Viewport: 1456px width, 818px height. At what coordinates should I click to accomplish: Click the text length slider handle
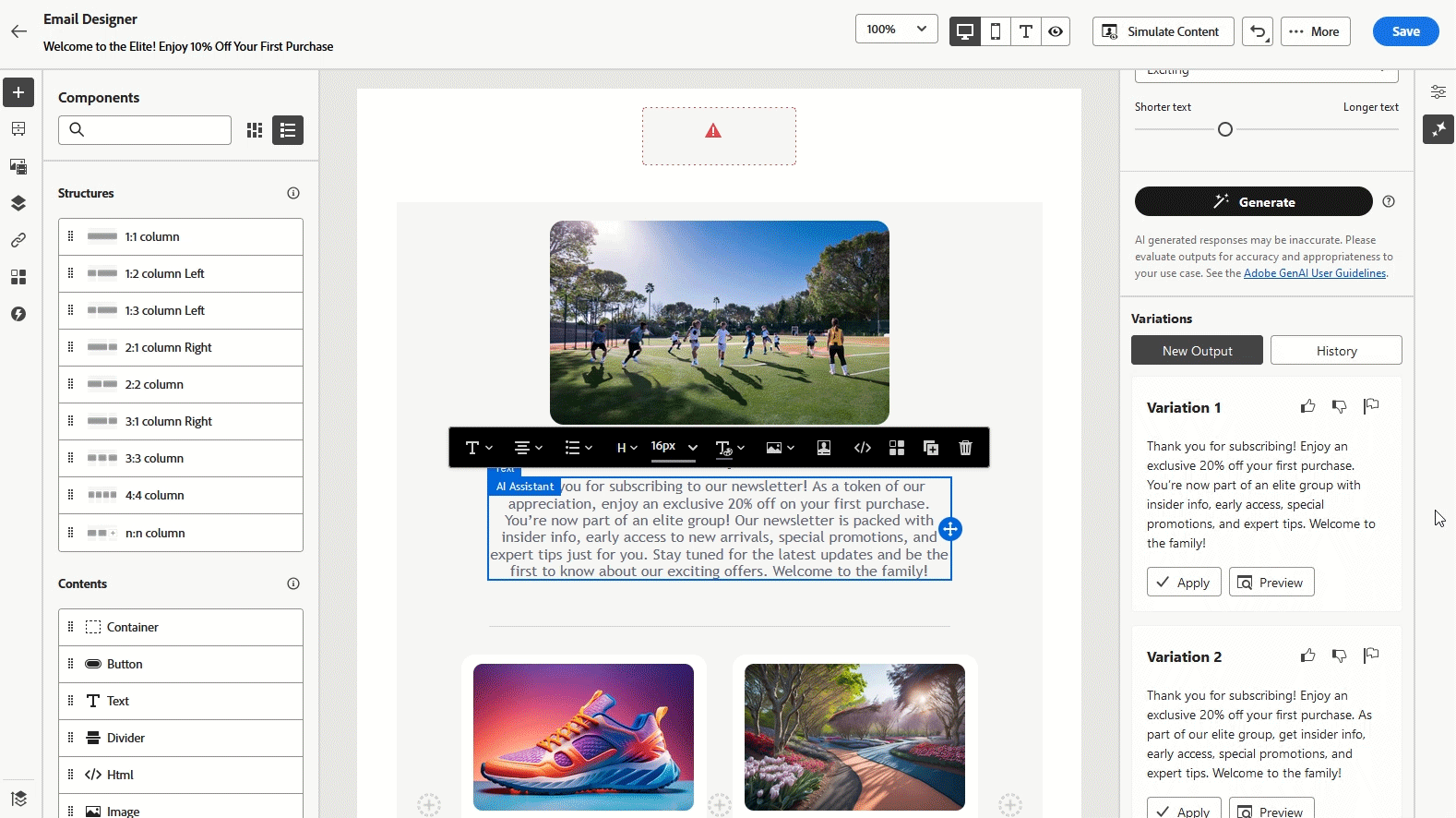[1225, 129]
